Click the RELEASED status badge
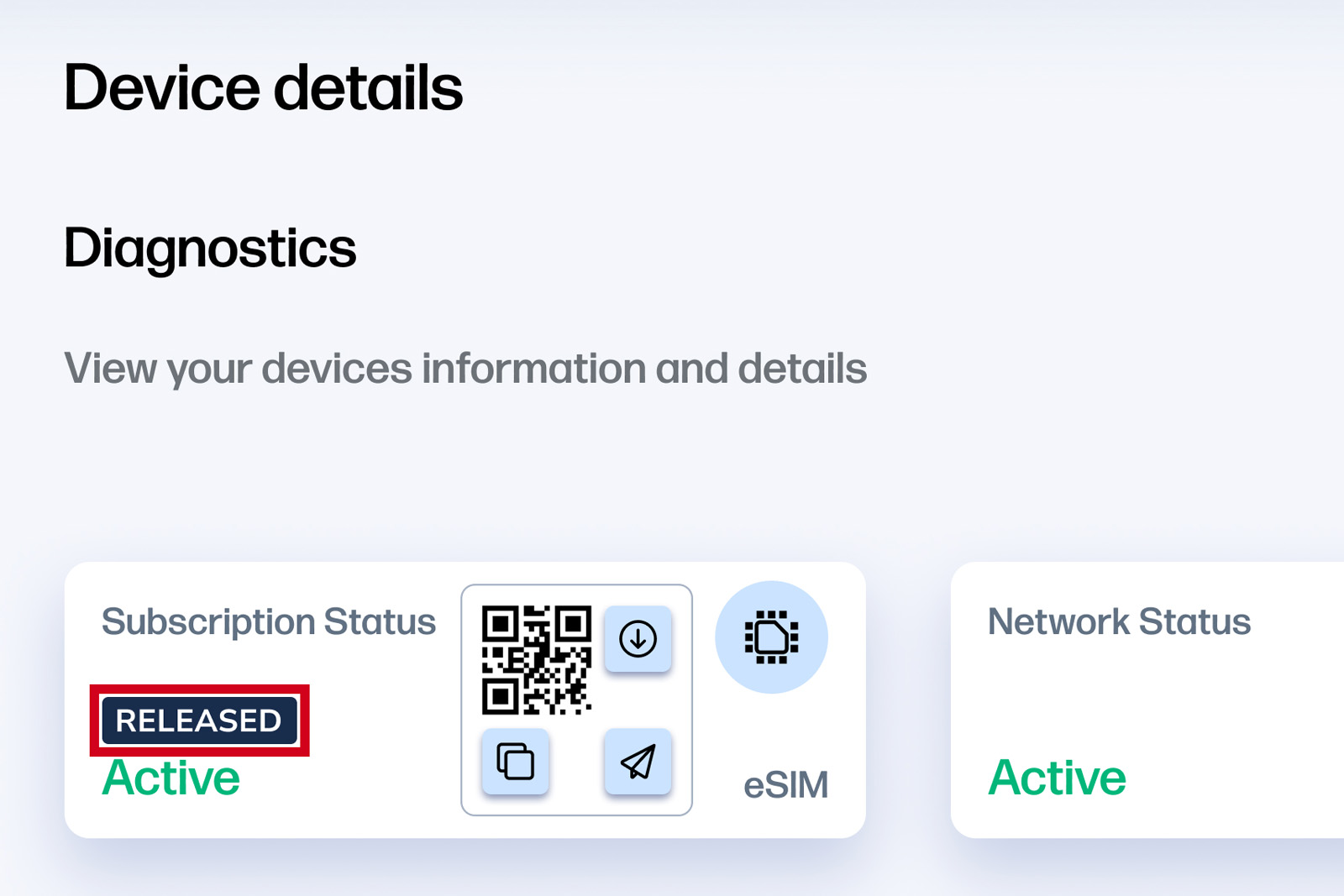 [199, 720]
